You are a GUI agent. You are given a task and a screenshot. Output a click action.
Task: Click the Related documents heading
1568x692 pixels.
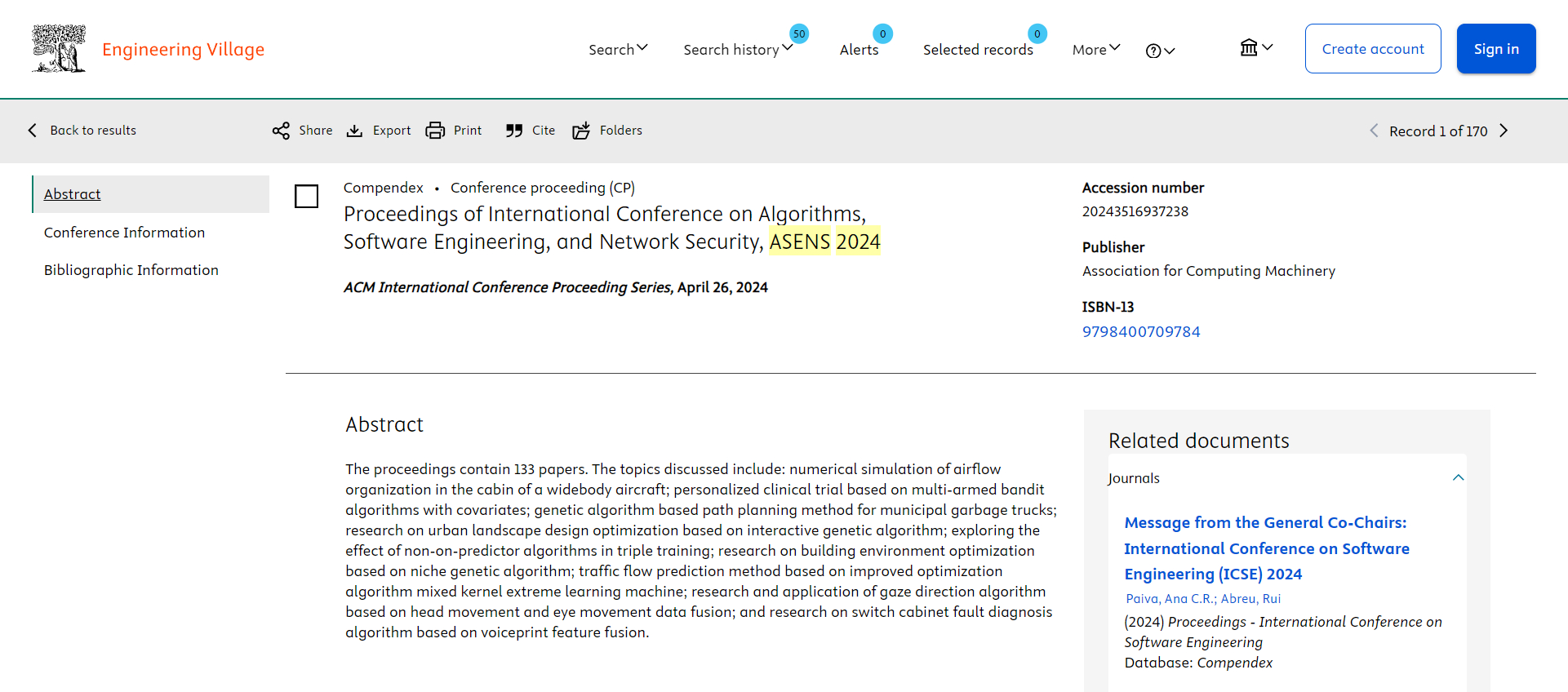click(x=1199, y=441)
